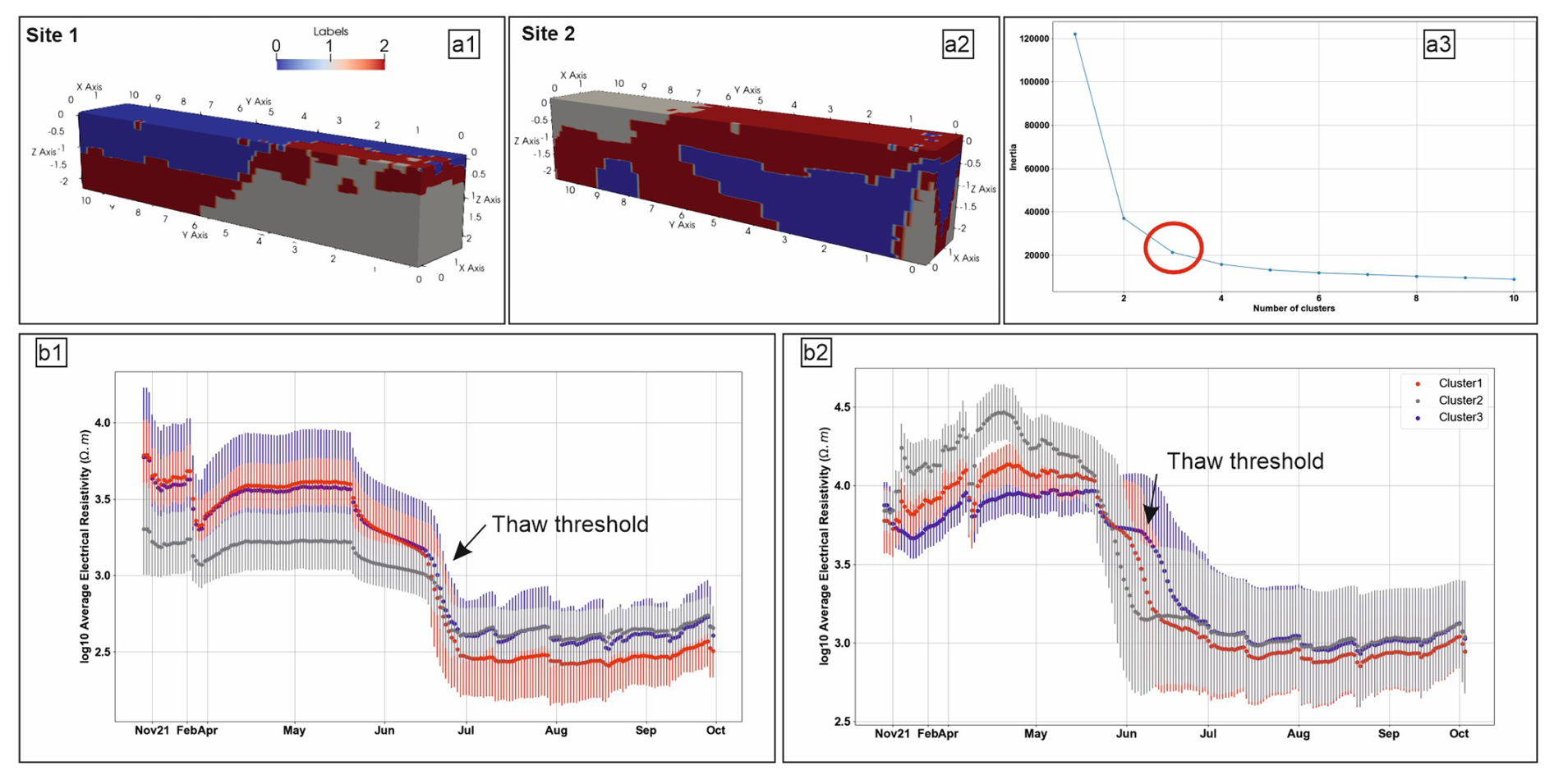Click the Site 1 title
Image resolution: width=1554 pixels, height=784 pixels.
(x=53, y=35)
